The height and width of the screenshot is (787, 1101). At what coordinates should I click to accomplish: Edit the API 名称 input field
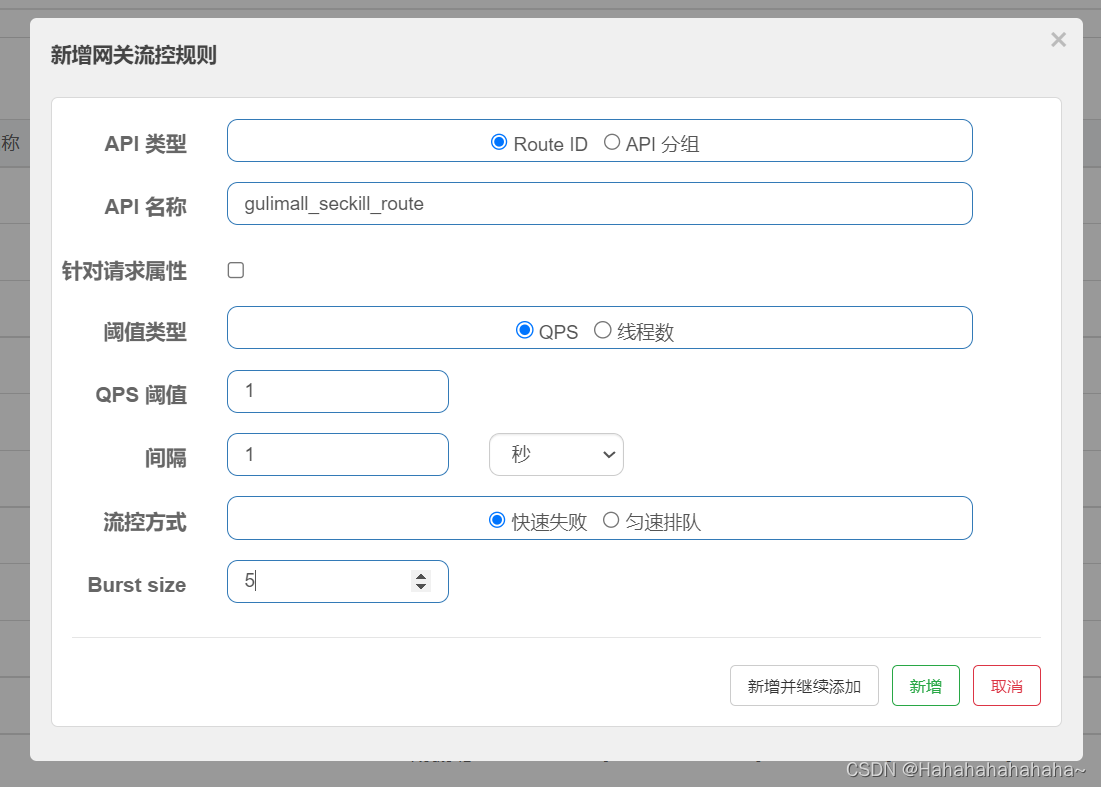pos(600,203)
